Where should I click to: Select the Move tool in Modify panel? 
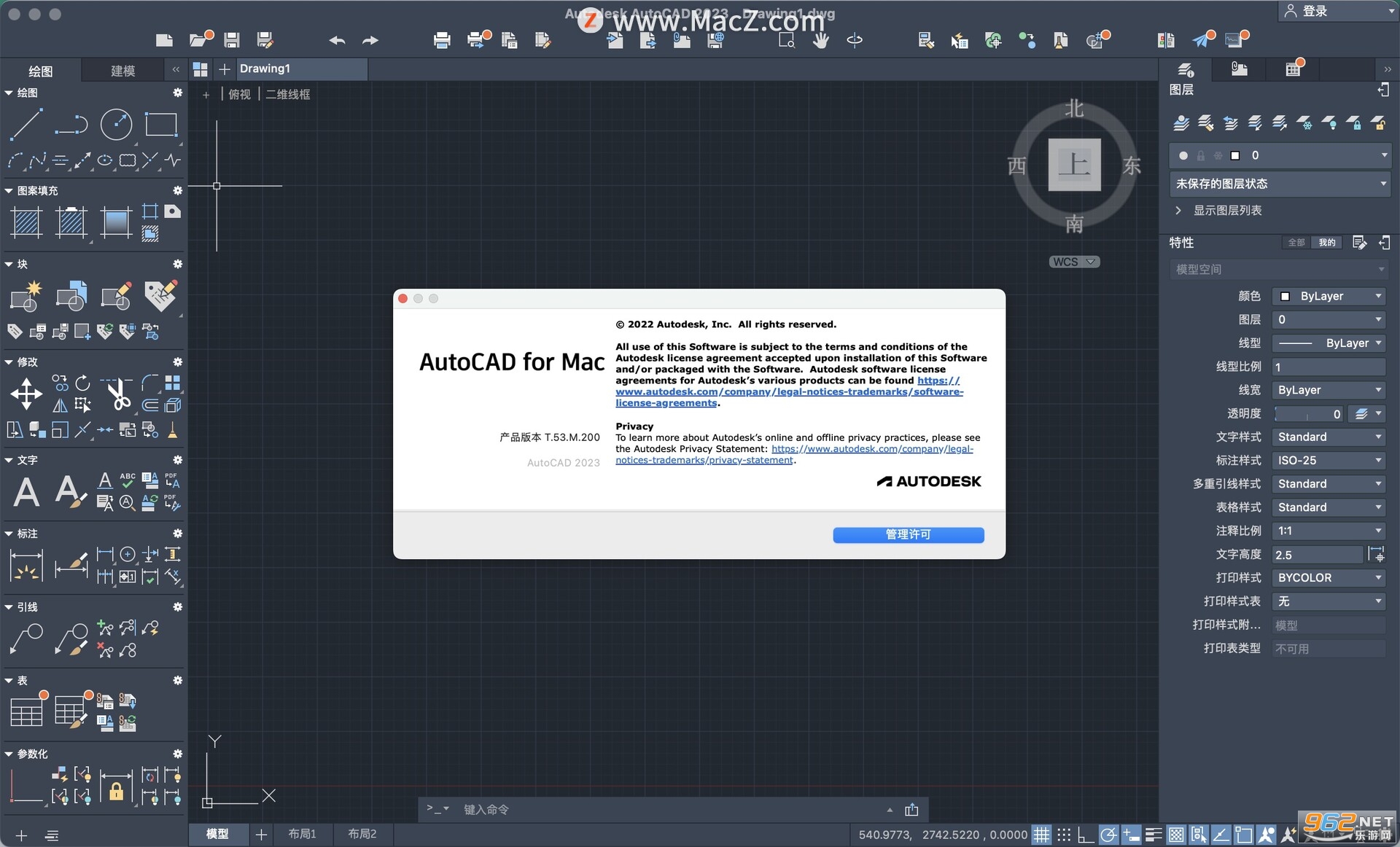pyautogui.click(x=26, y=394)
